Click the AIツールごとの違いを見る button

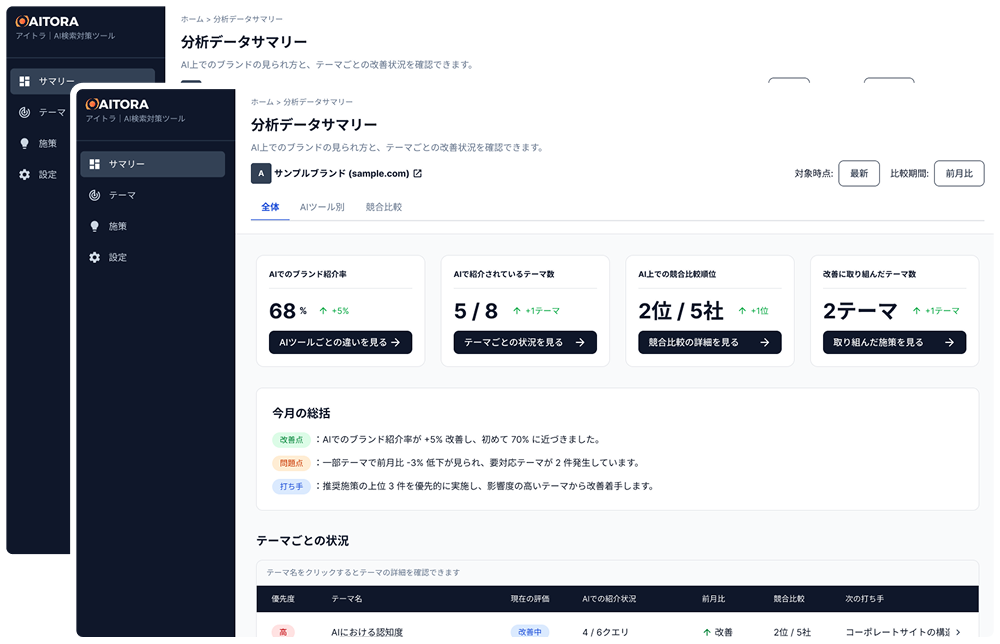pyautogui.click(x=341, y=342)
